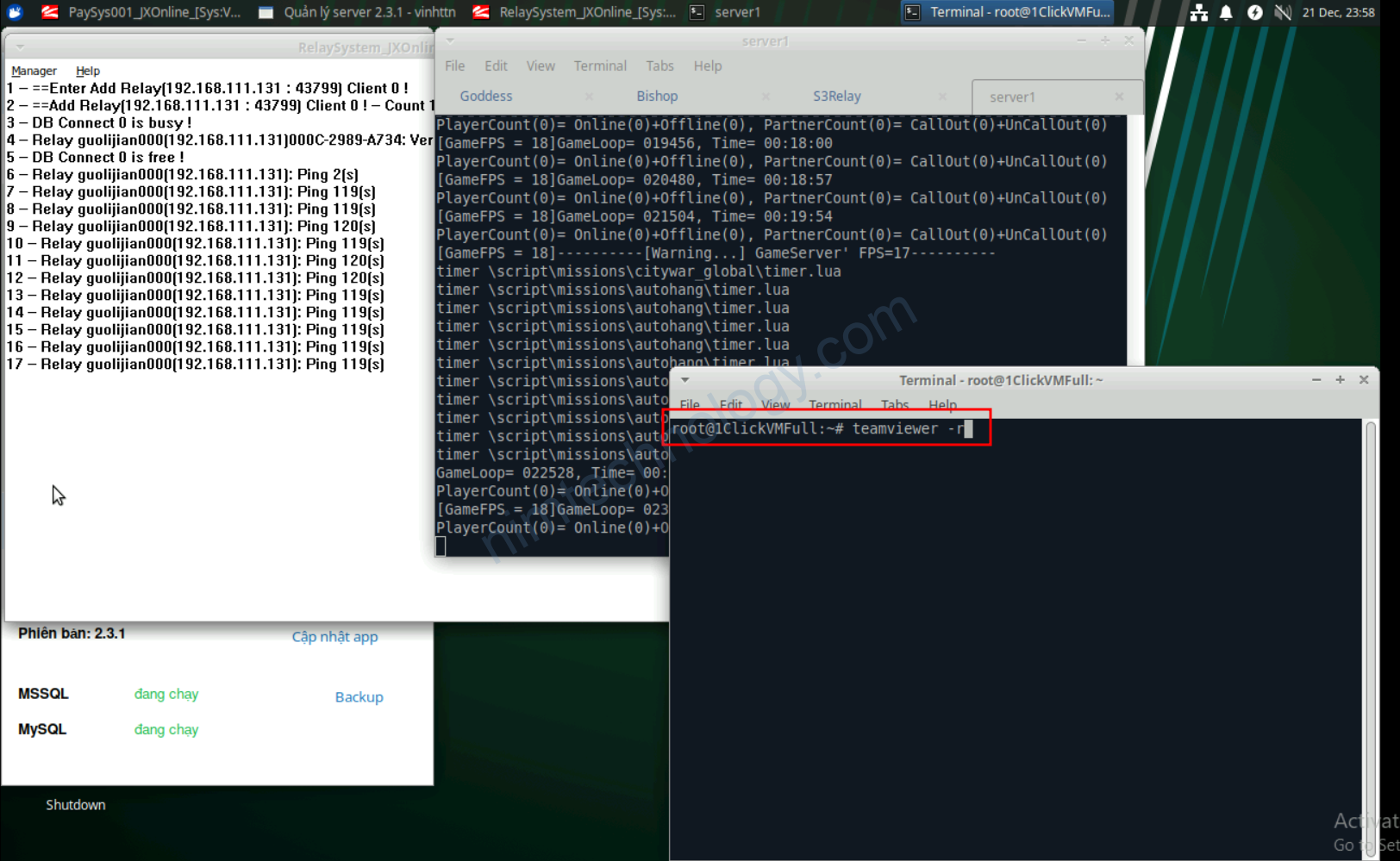Image resolution: width=1400 pixels, height=861 pixels.
Task: Click the Cập nhật app link
Action: tap(334, 636)
